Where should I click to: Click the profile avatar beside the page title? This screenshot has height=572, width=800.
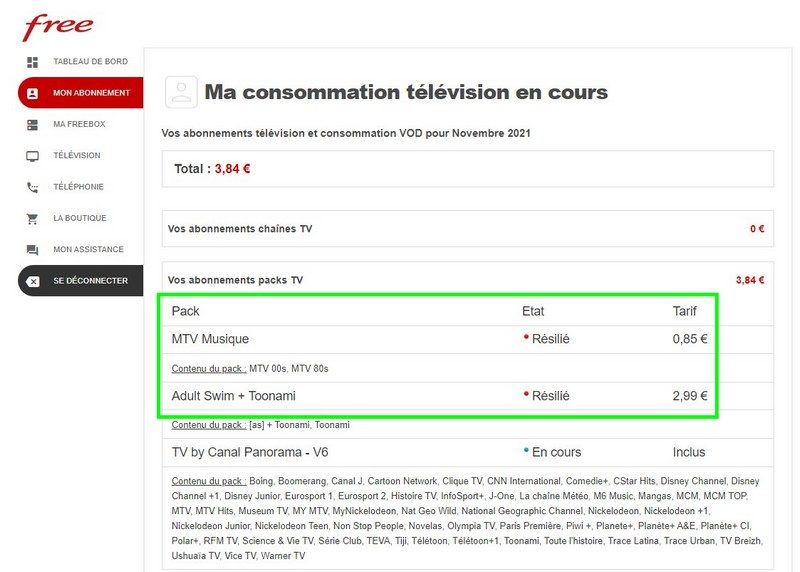pos(181,92)
